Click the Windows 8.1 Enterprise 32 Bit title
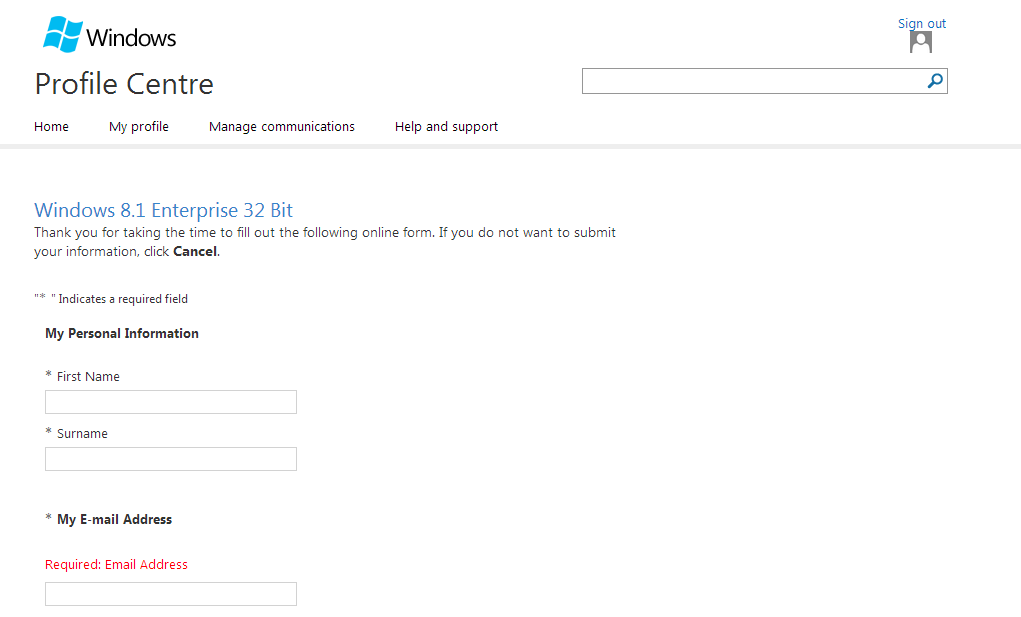The height and width of the screenshot is (617, 1021). coord(163,210)
